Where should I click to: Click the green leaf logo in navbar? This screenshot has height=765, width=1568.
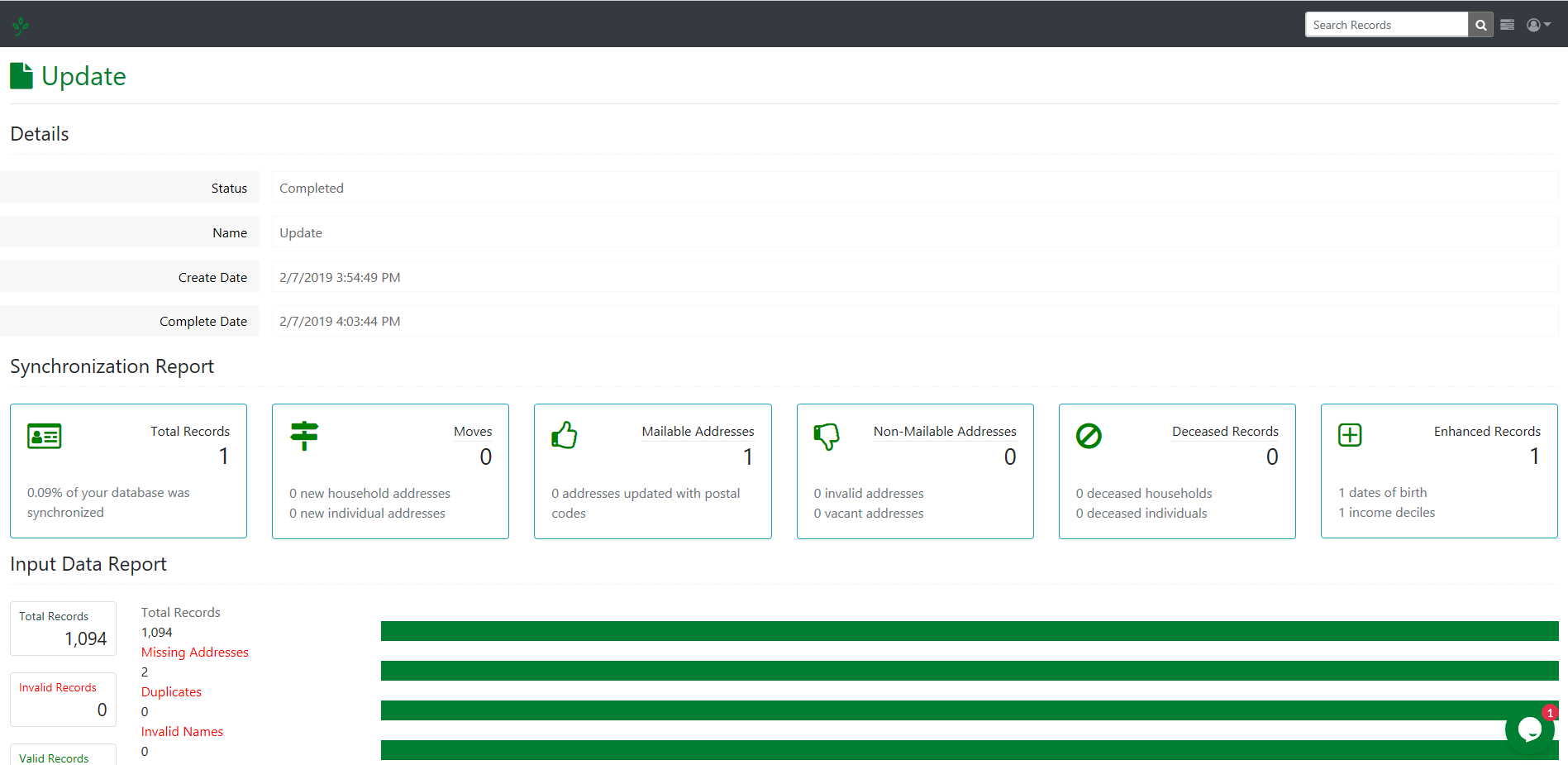[21, 26]
